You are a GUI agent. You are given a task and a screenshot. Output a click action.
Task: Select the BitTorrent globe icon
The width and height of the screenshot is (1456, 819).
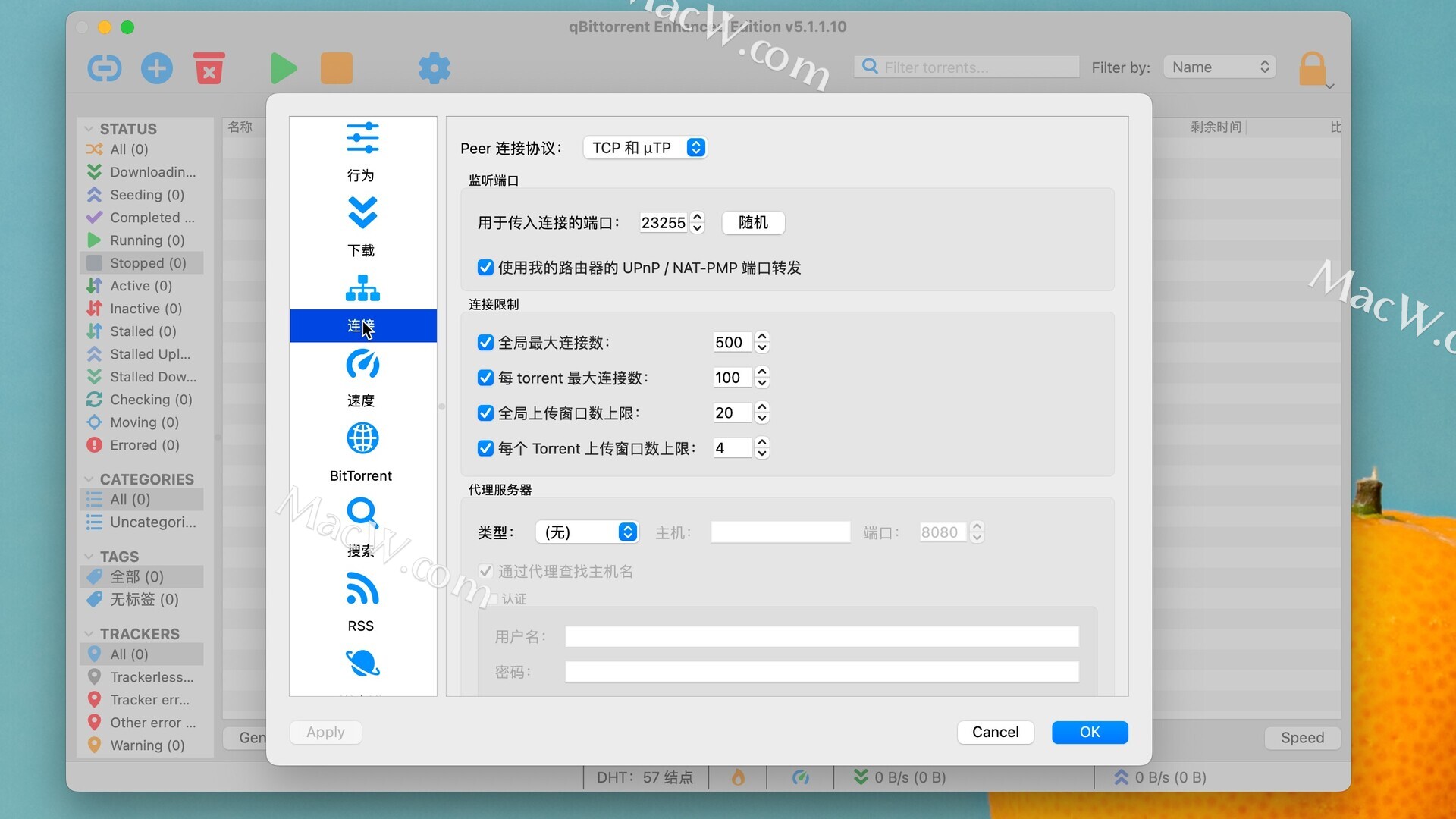pyautogui.click(x=362, y=438)
